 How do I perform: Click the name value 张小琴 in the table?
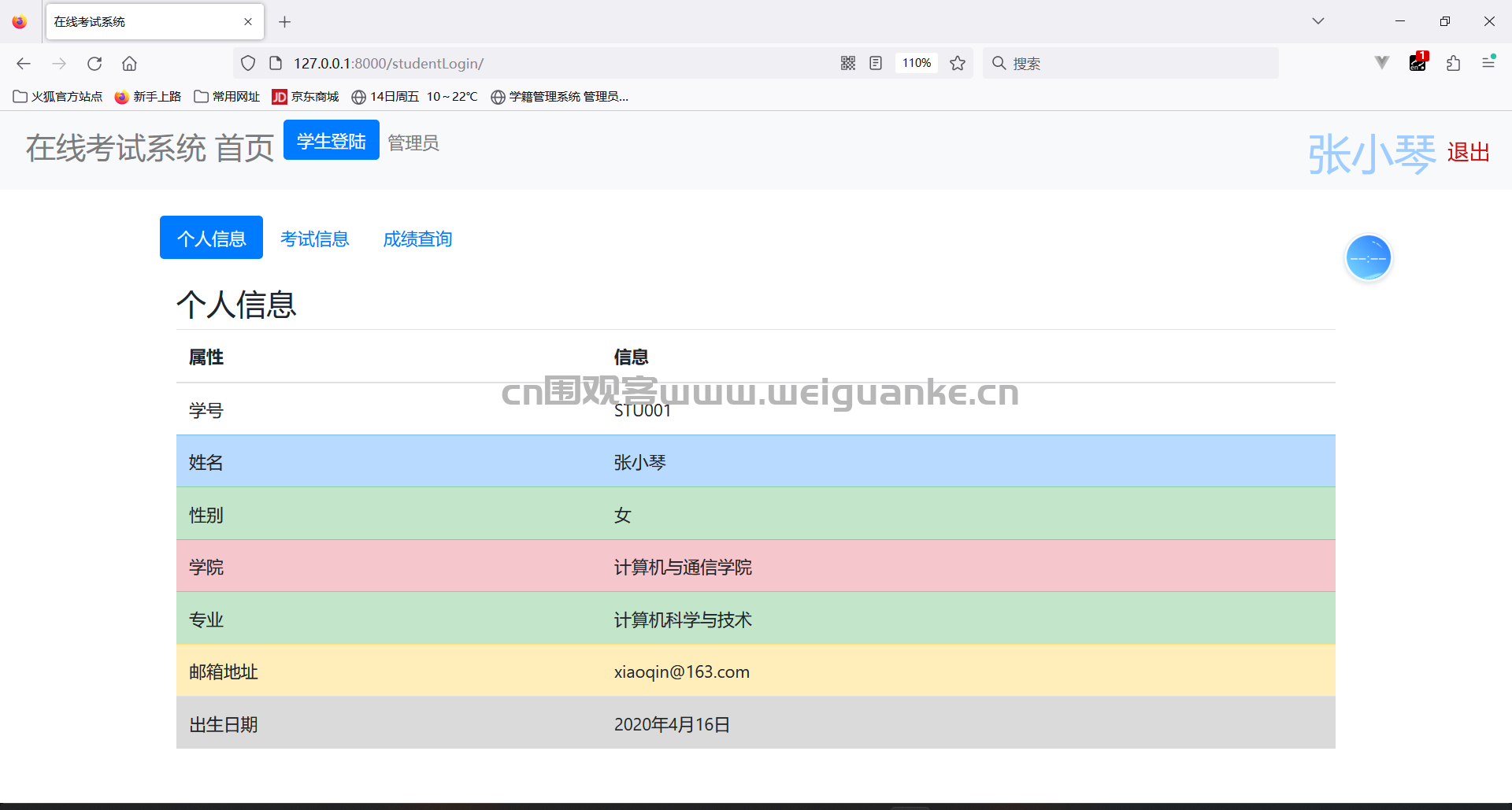tap(639, 463)
